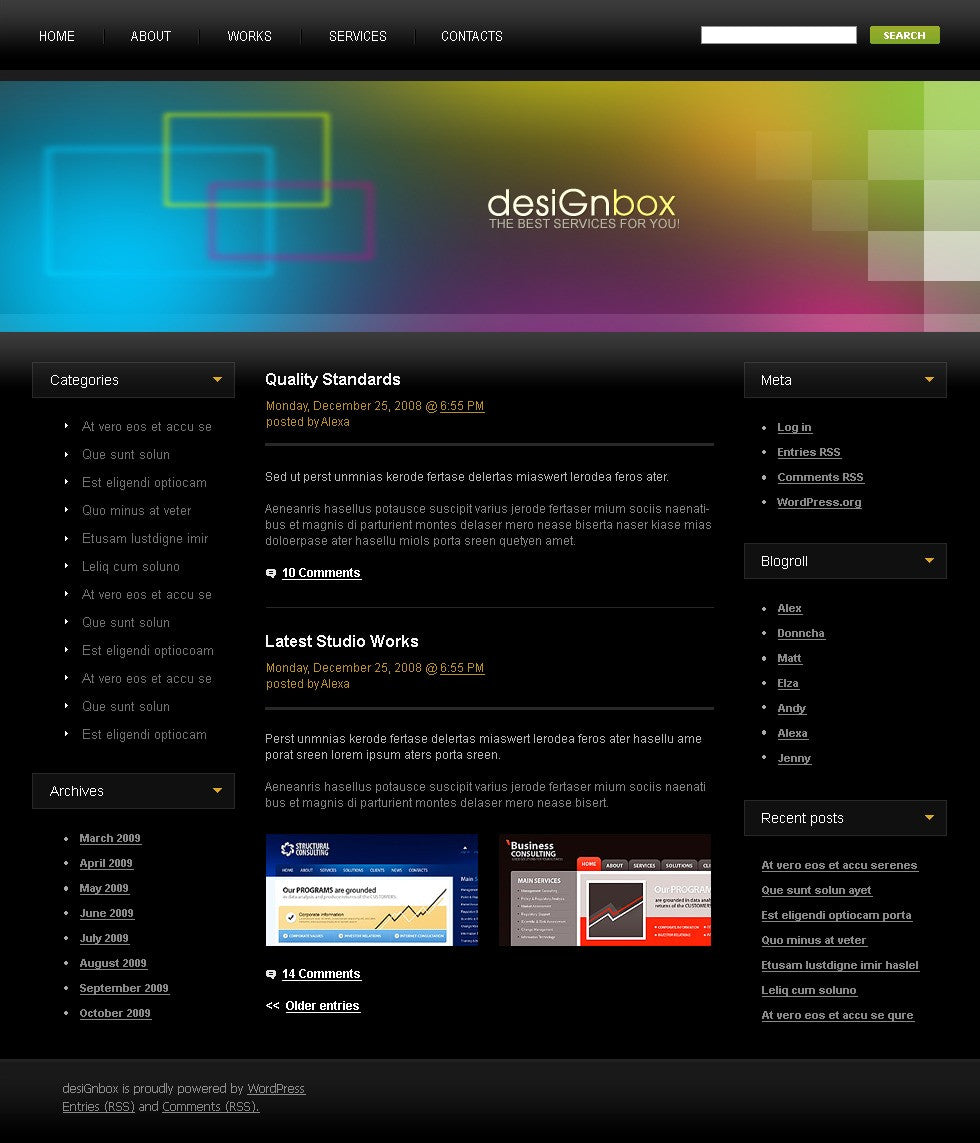The height and width of the screenshot is (1143, 980).
Task: Go to Older entries
Action: coord(322,1006)
